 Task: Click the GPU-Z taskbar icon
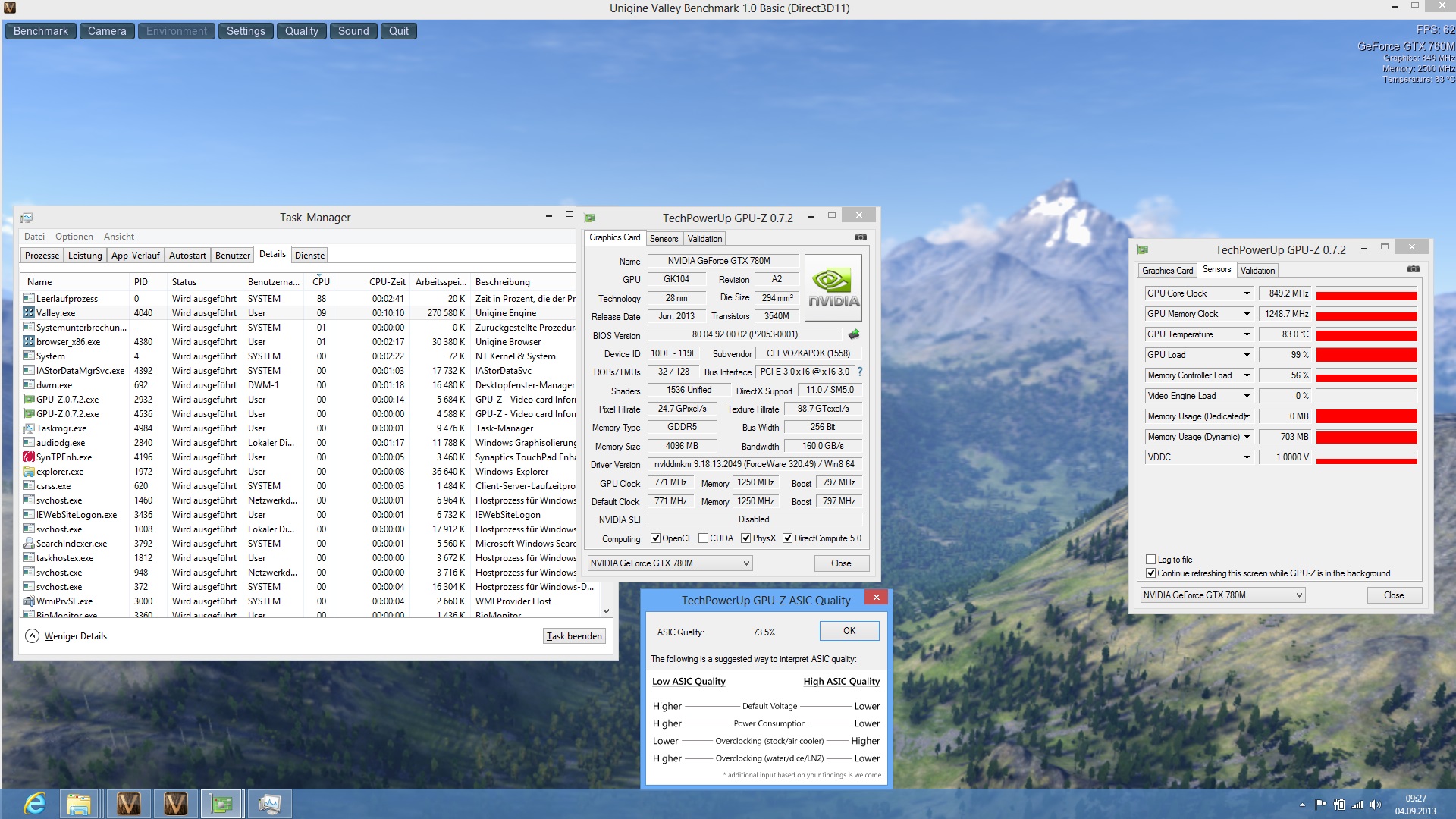click(221, 804)
